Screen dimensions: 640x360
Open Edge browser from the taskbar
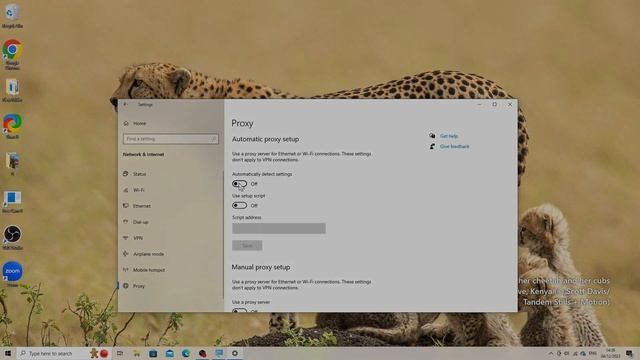pos(186,353)
